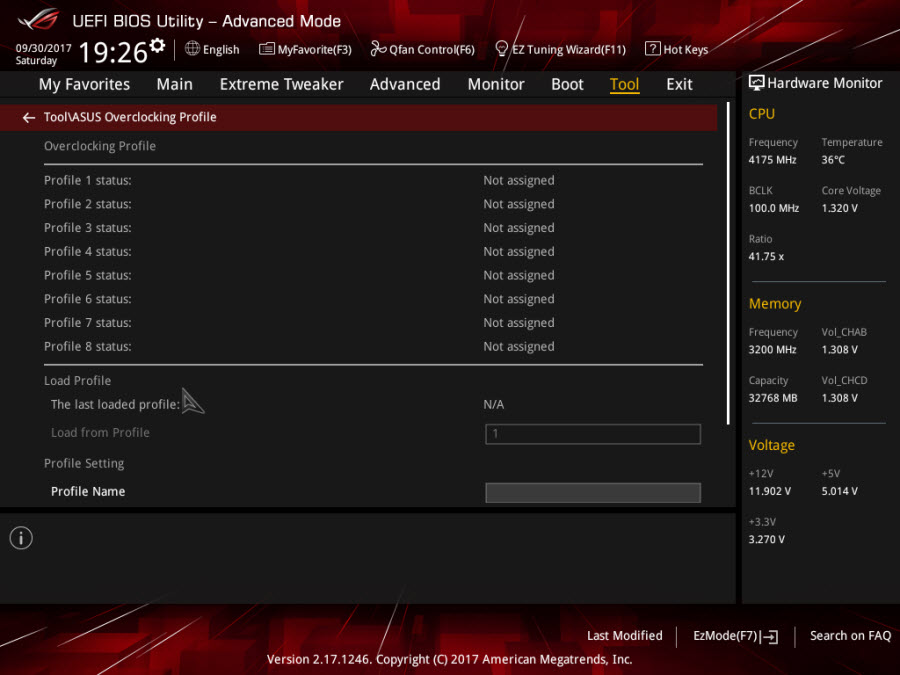Open the Monitor tab
This screenshot has height=675, width=900.
tap(496, 84)
